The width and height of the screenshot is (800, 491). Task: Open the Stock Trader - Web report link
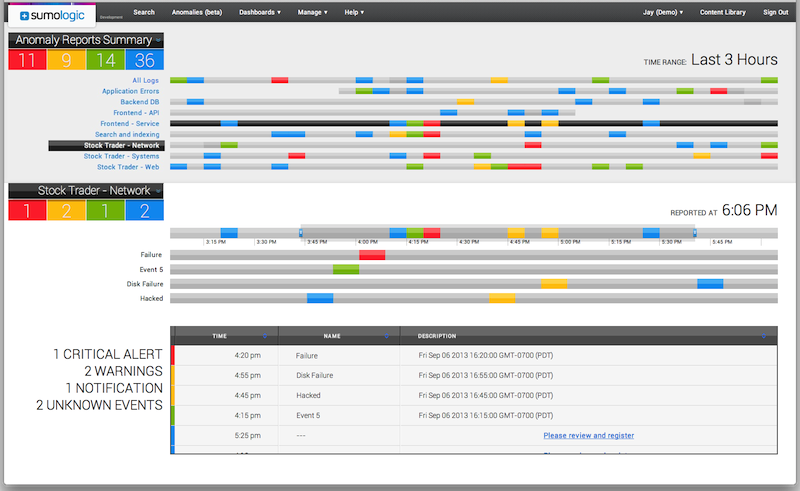tap(128, 167)
